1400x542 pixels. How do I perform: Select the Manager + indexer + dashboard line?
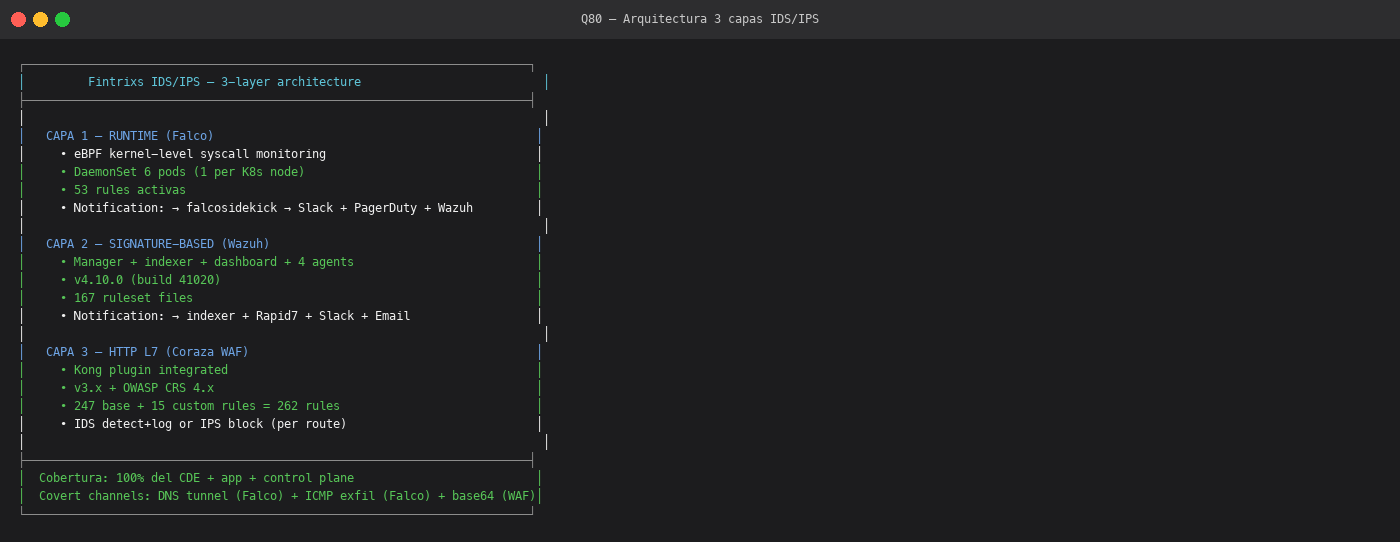click(x=207, y=262)
